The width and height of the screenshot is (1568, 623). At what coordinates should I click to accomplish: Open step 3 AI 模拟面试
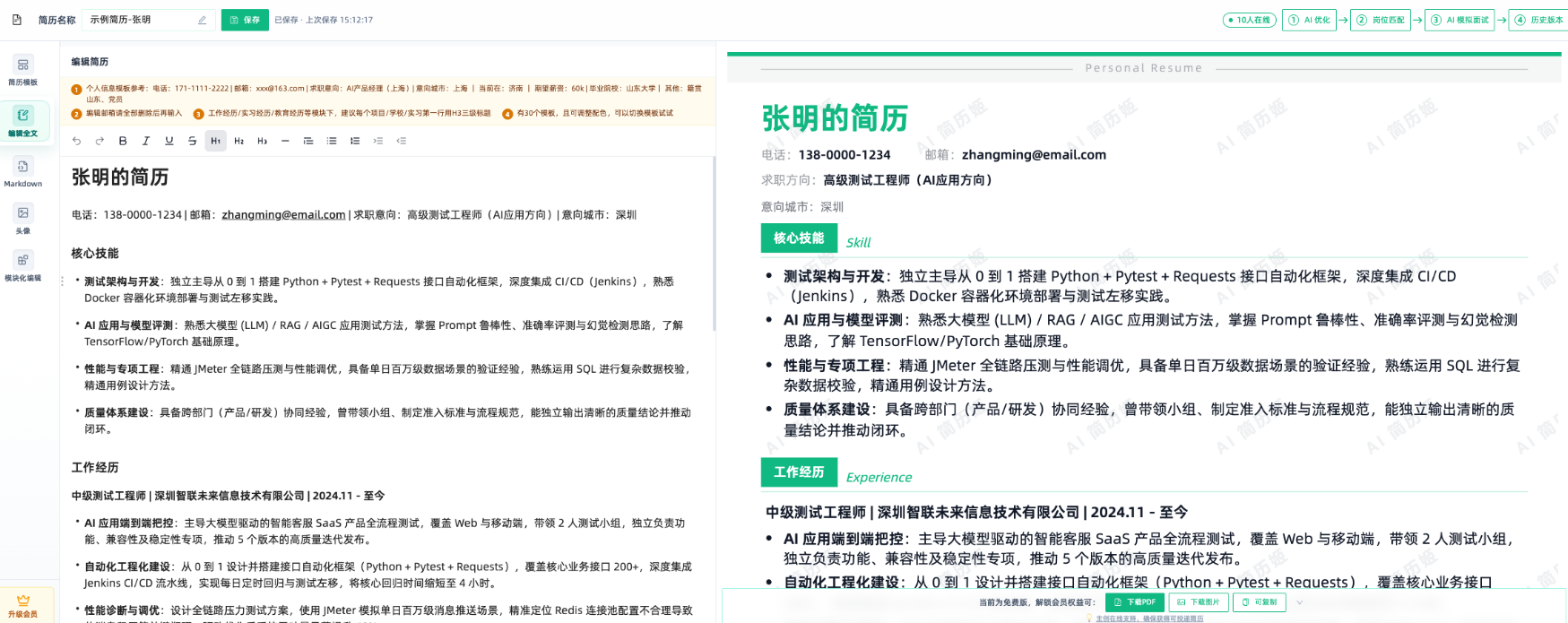pyautogui.click(x=1460, y=20)
